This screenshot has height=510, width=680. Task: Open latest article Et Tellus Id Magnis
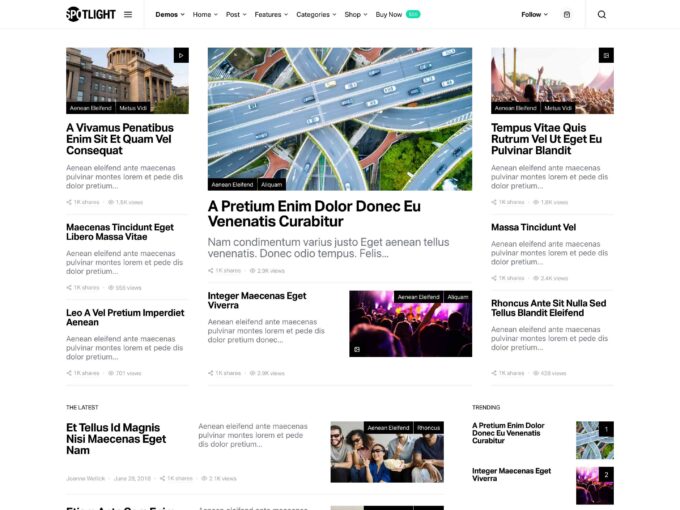[x=116, y=439]
